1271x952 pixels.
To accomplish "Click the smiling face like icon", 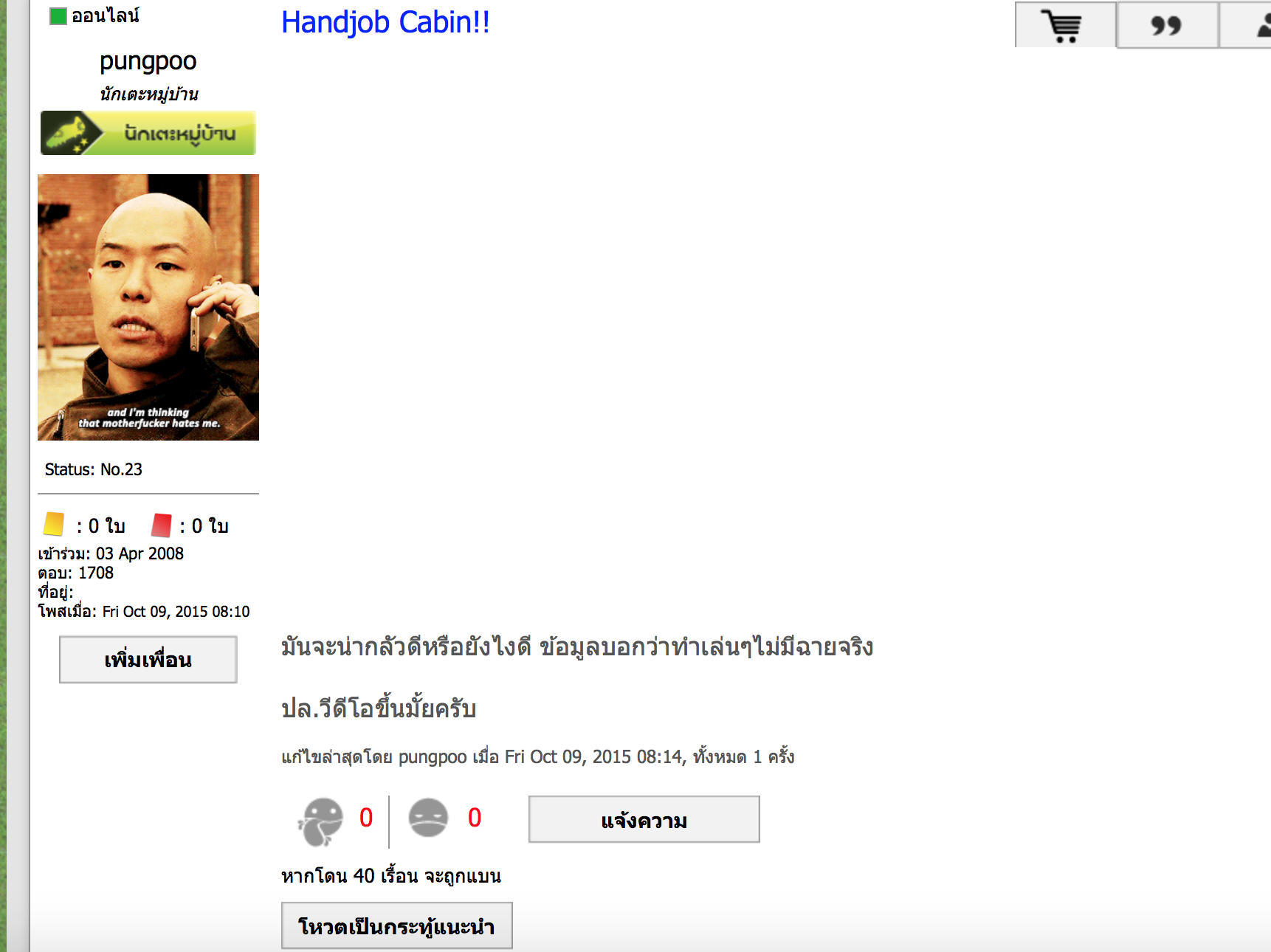I will pos(321,821).
